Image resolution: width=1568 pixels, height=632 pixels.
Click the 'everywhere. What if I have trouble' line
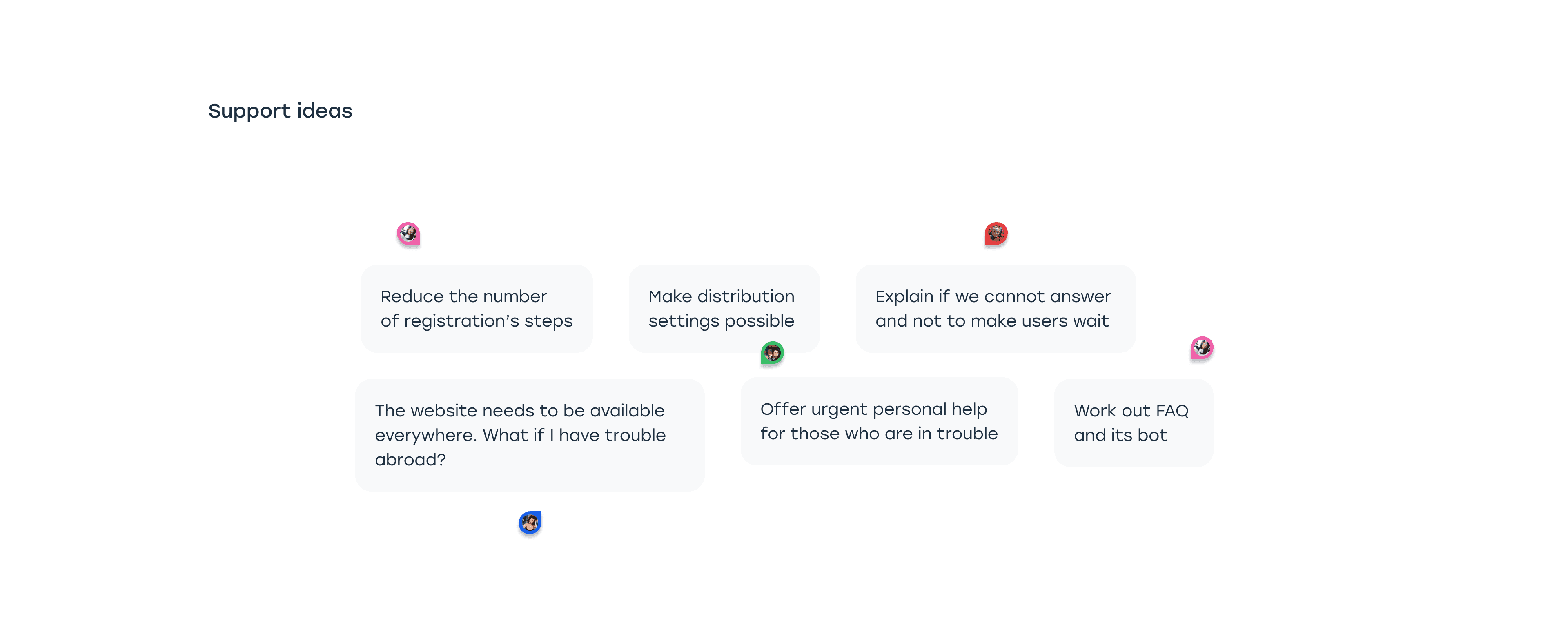tap(521, 435)
